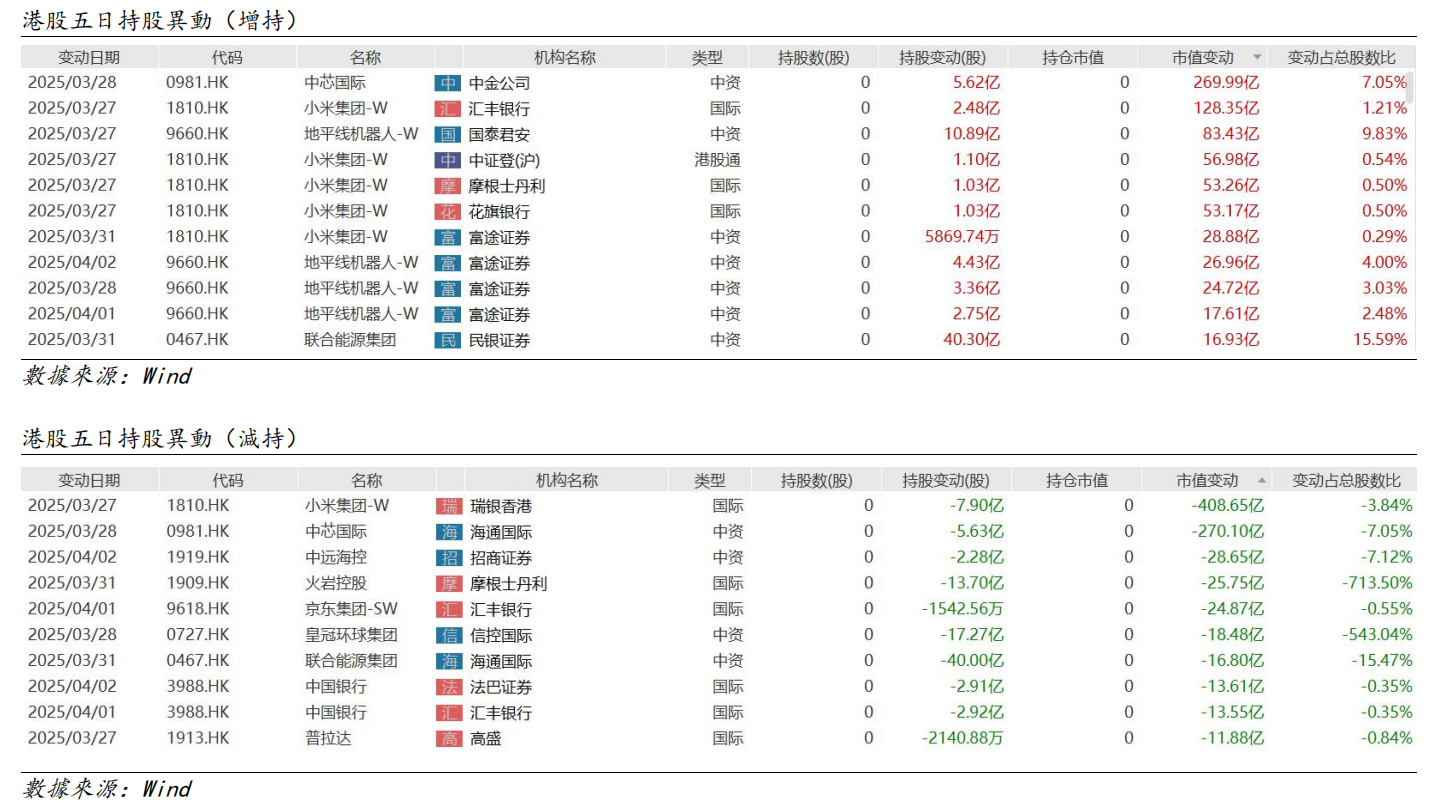Click the 富途证券 badge in the 26.96亿 row
This screenshot has width=1430, height=804.
point(449,263)
